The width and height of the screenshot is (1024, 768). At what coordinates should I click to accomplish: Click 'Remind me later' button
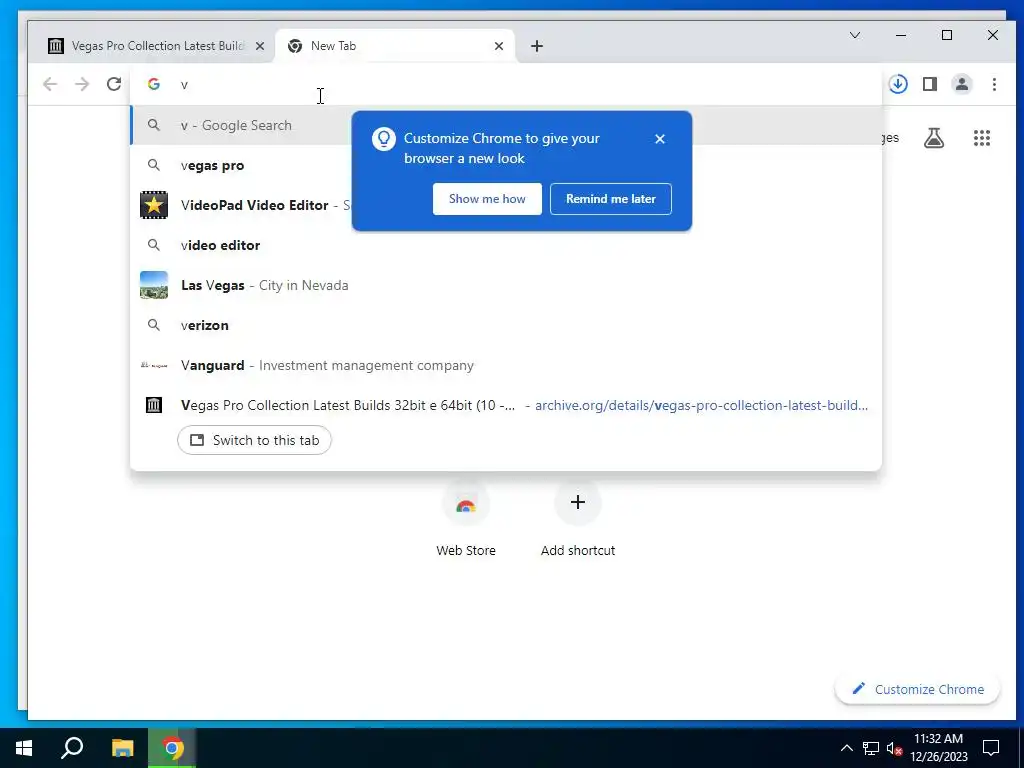(611, 199)
